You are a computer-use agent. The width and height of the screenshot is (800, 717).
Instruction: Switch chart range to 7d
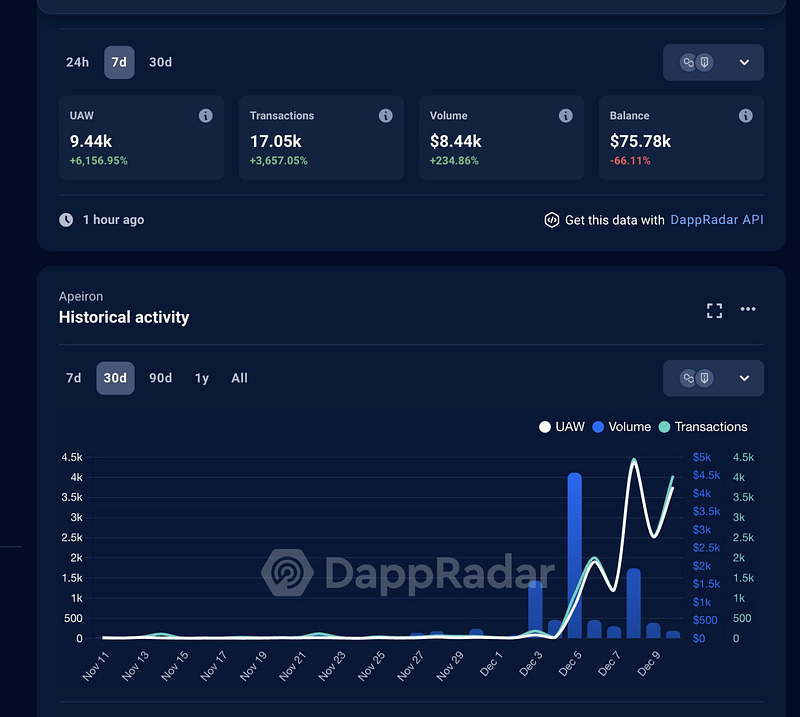[73, 378]
